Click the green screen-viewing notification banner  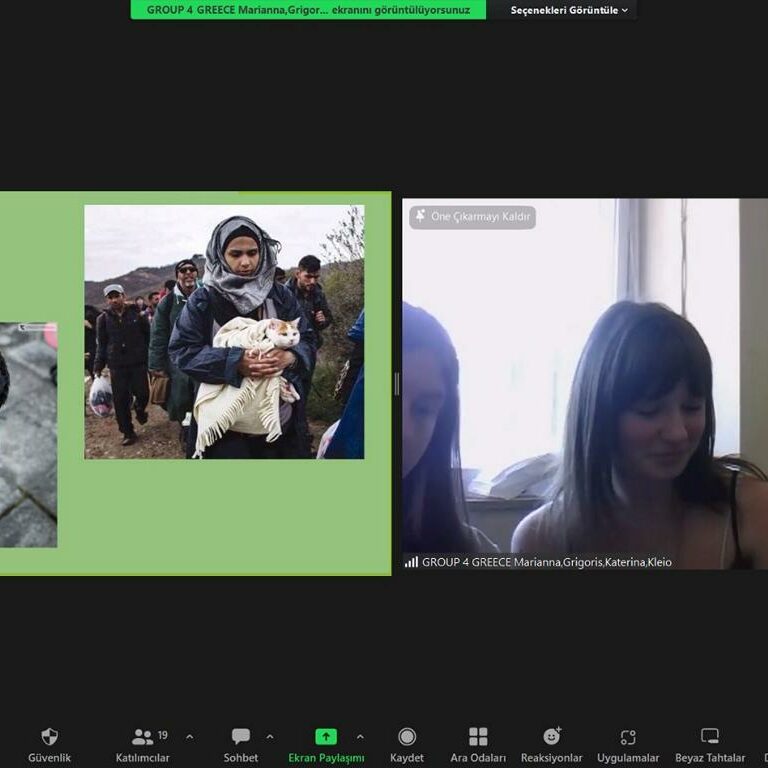tap(308, 10)
